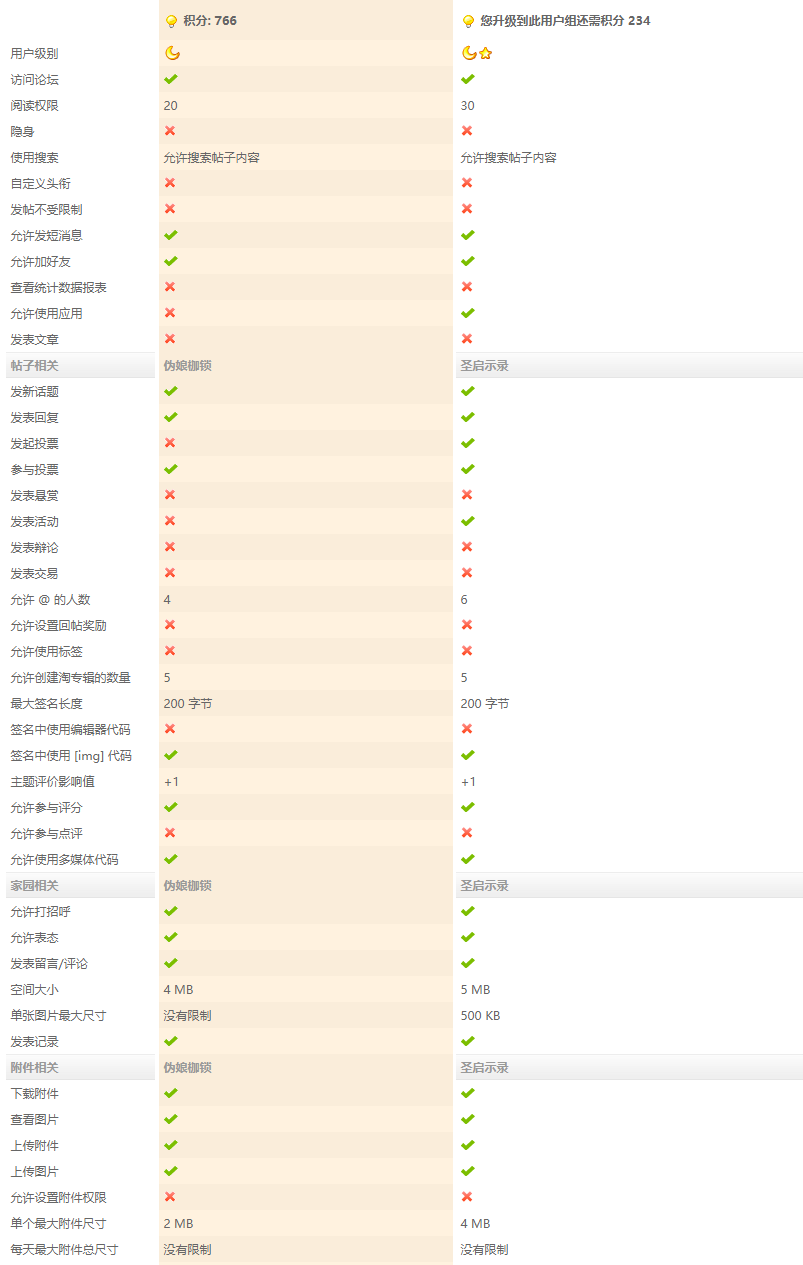The width and height of the screenshot is (803, 1265).
Task: Click 允许参与点评 red cross in 圣启示录 column
Action: point(467,833)
